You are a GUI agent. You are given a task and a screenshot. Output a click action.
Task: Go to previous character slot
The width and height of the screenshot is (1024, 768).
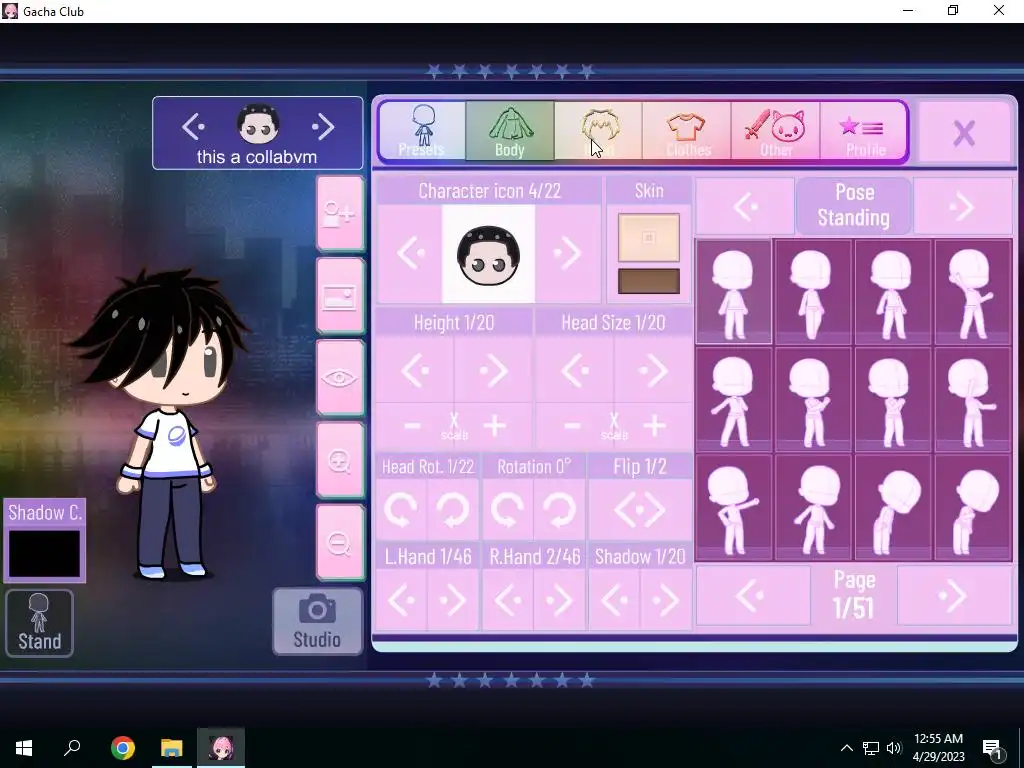[x=193, y=126]
